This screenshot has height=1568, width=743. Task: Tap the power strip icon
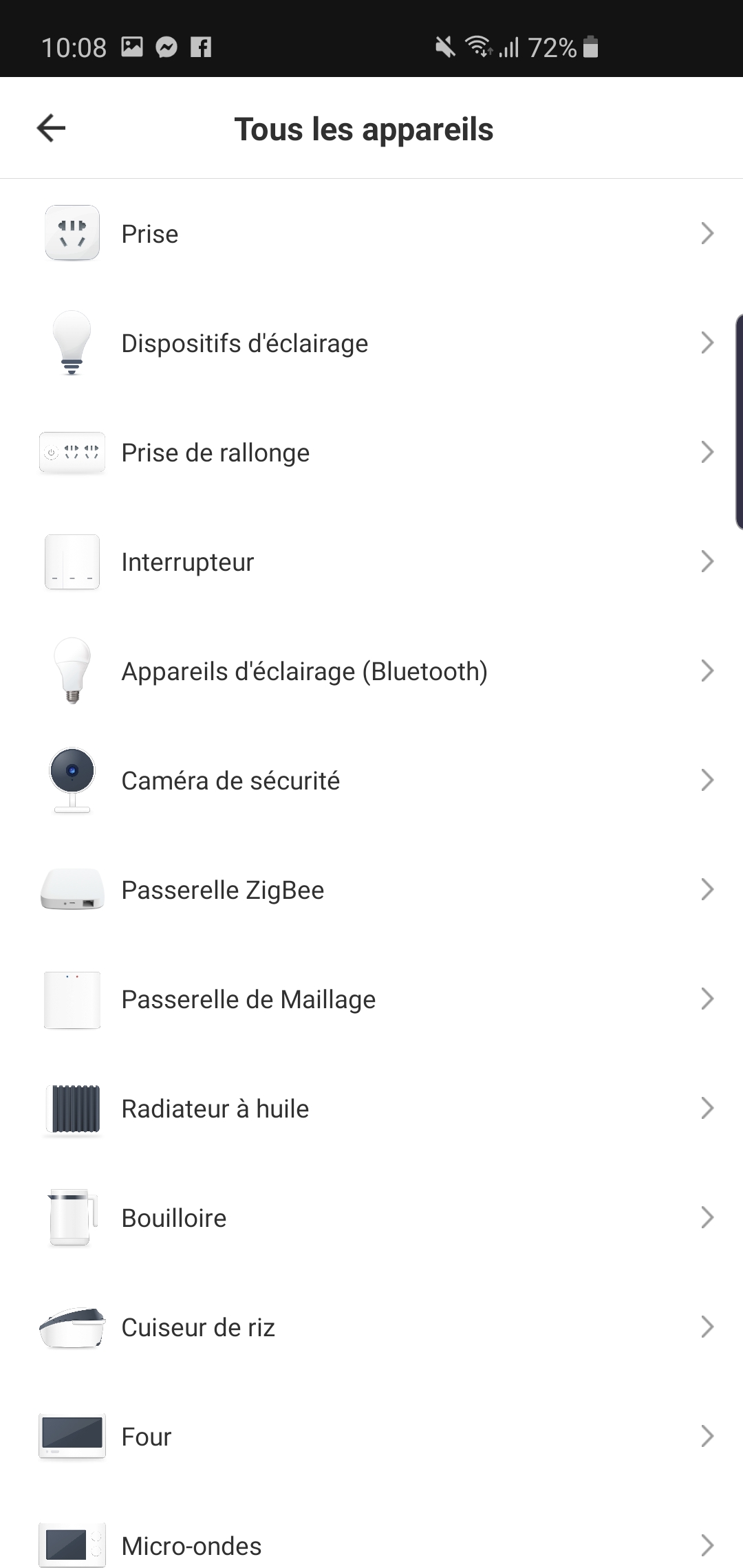[72, 452]
